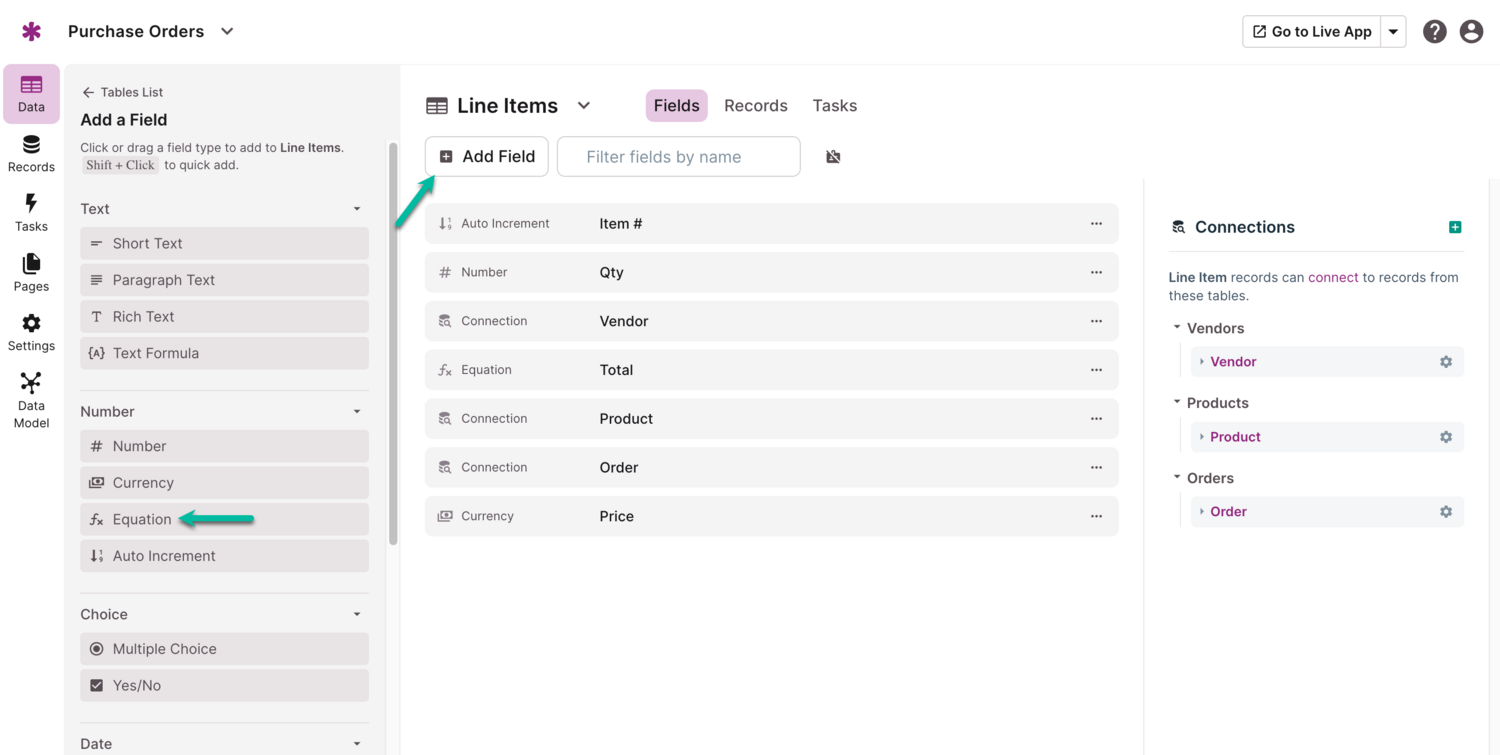
Task: Click the Add Field button
Action: pyautogui.click(x=486, y=156)
